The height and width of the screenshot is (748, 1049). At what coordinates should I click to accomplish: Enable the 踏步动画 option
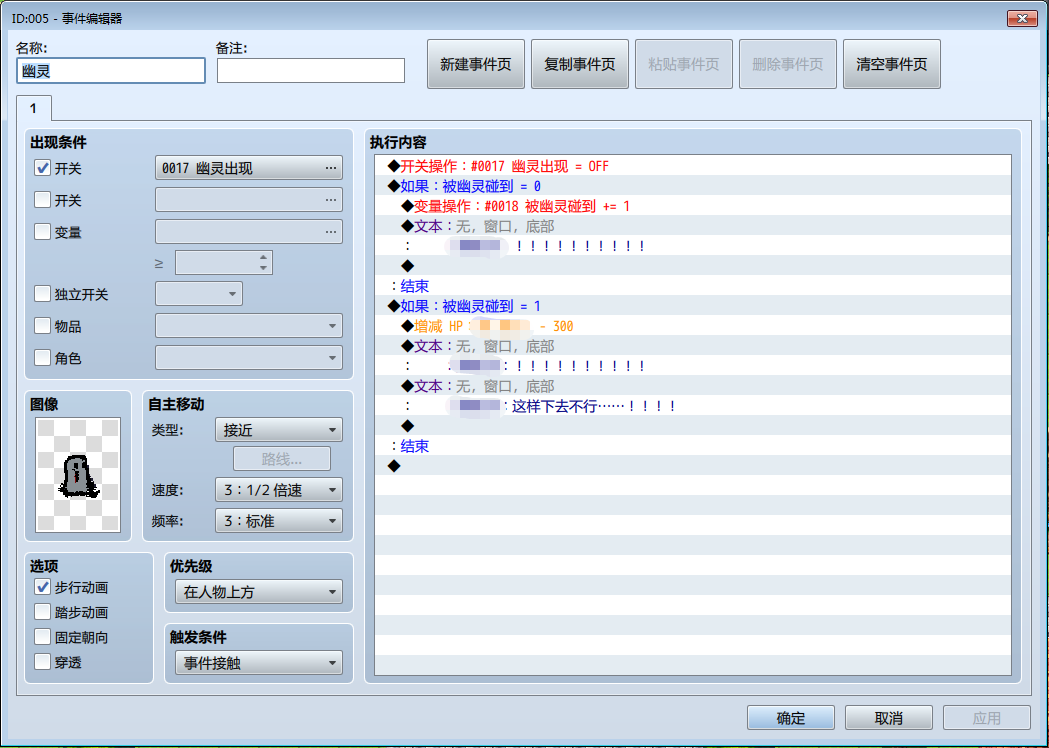coord(42,612)
